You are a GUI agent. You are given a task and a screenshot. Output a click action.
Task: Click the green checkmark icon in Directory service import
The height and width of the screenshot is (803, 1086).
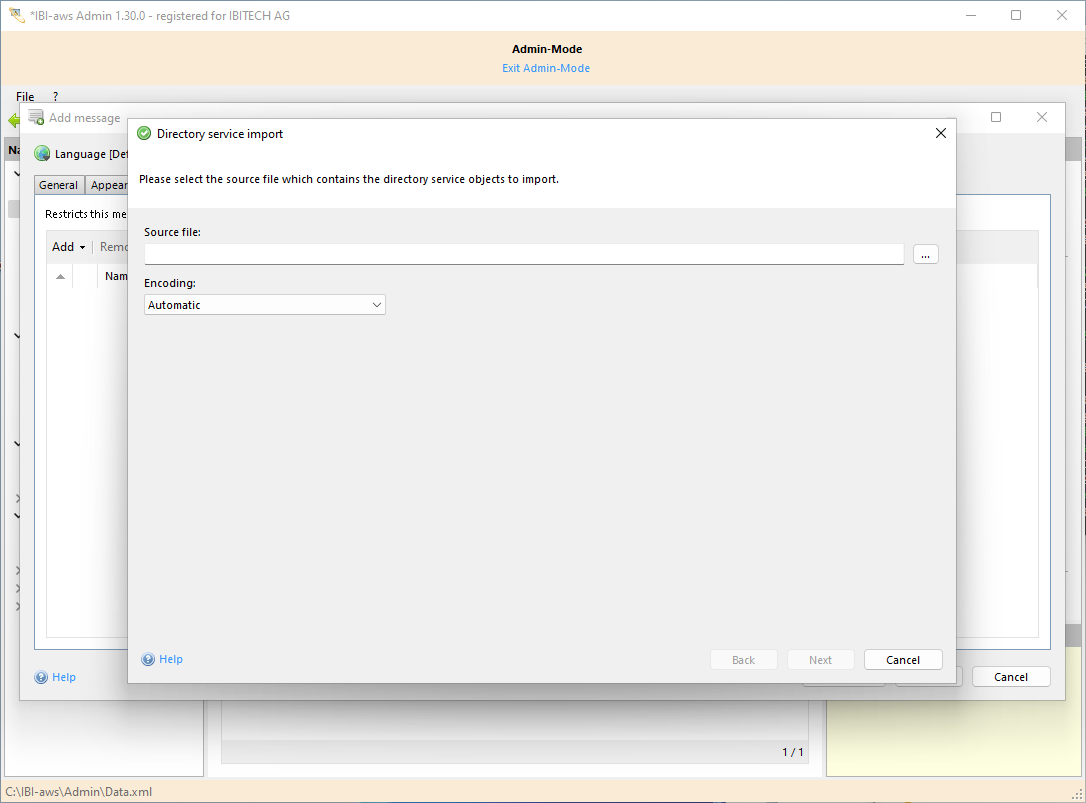[x=143, y=132]
